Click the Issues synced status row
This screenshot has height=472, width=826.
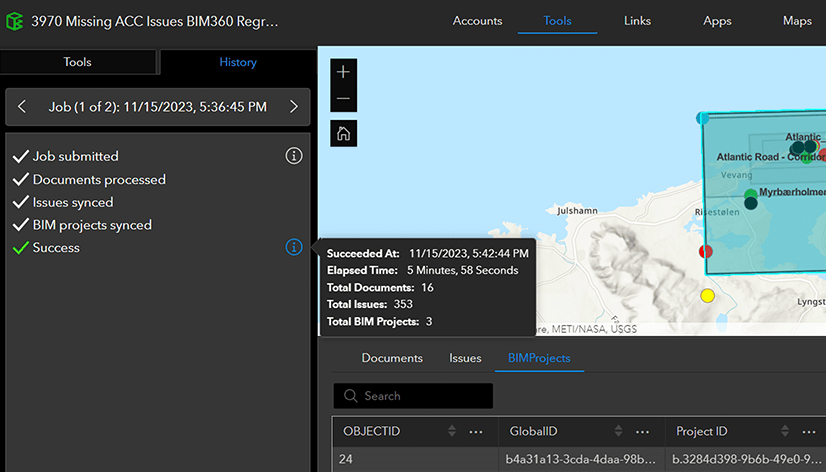click(63, 202)
